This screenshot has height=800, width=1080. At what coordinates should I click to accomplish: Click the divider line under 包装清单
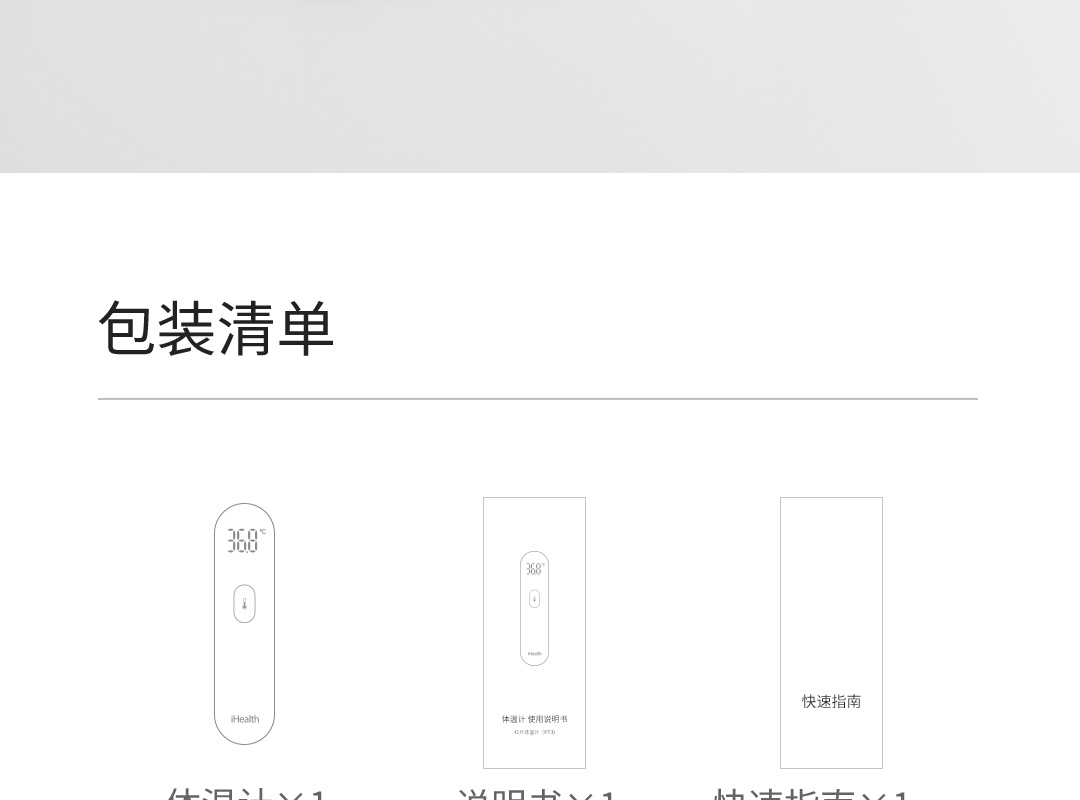click(x=538, y=398)
